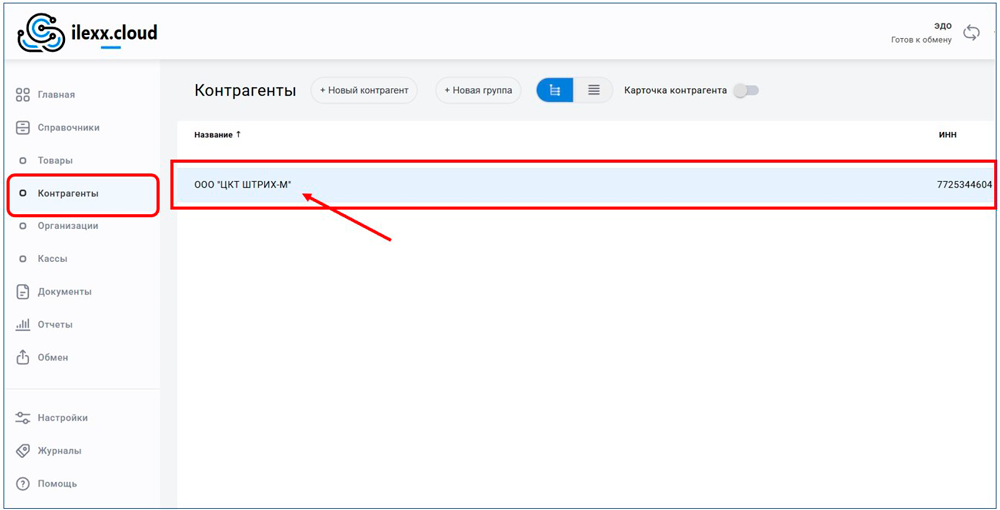Click the Обмен upload icon
Image resolution: width=1000 pixels, height=510 pixels.
coord(23,357)
